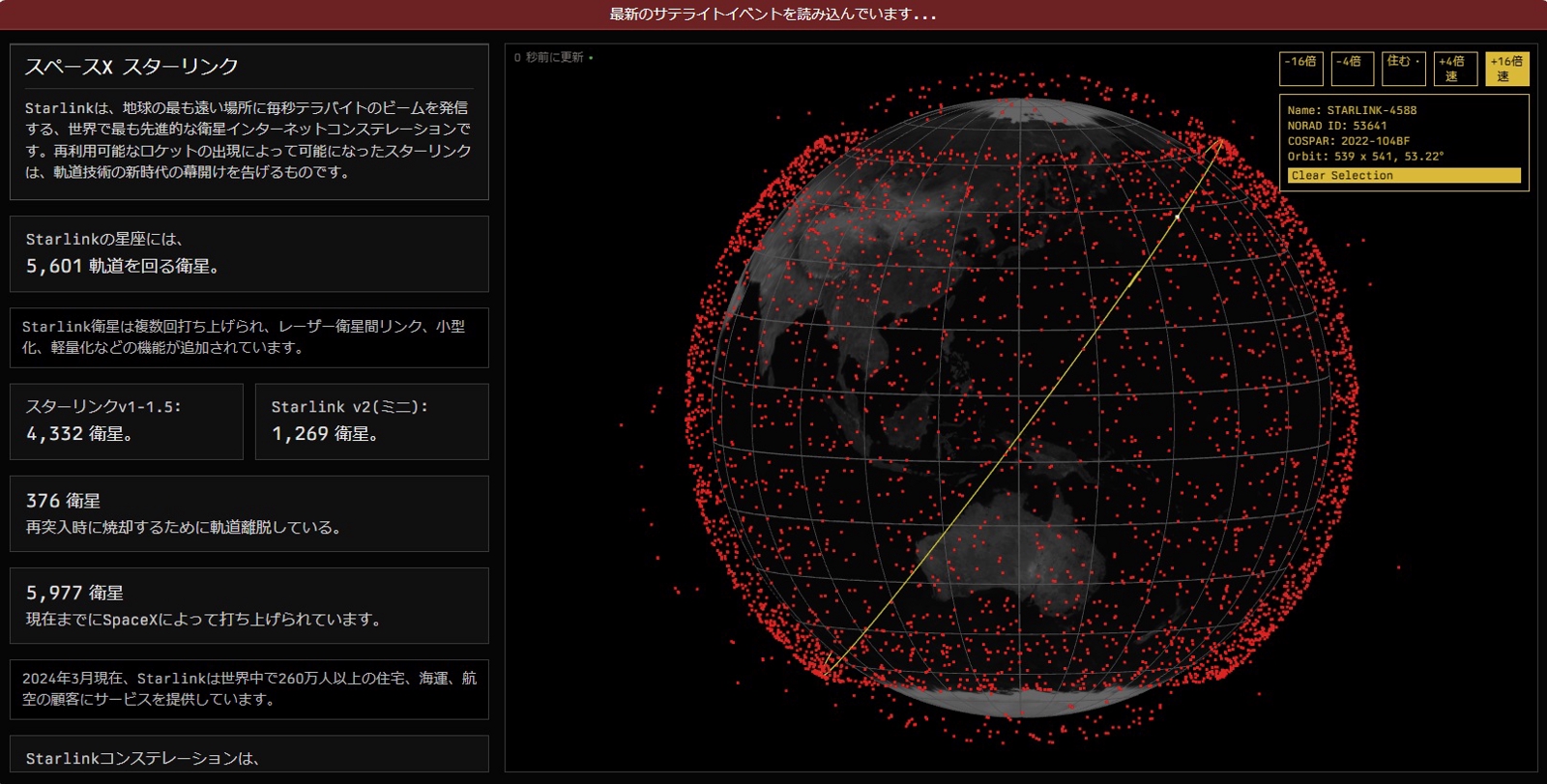The height and width of the screenshot is (784, 1547).
Task: Set playback speed to -4倍
Action: pyautogui.click(x=1353, y=69)
